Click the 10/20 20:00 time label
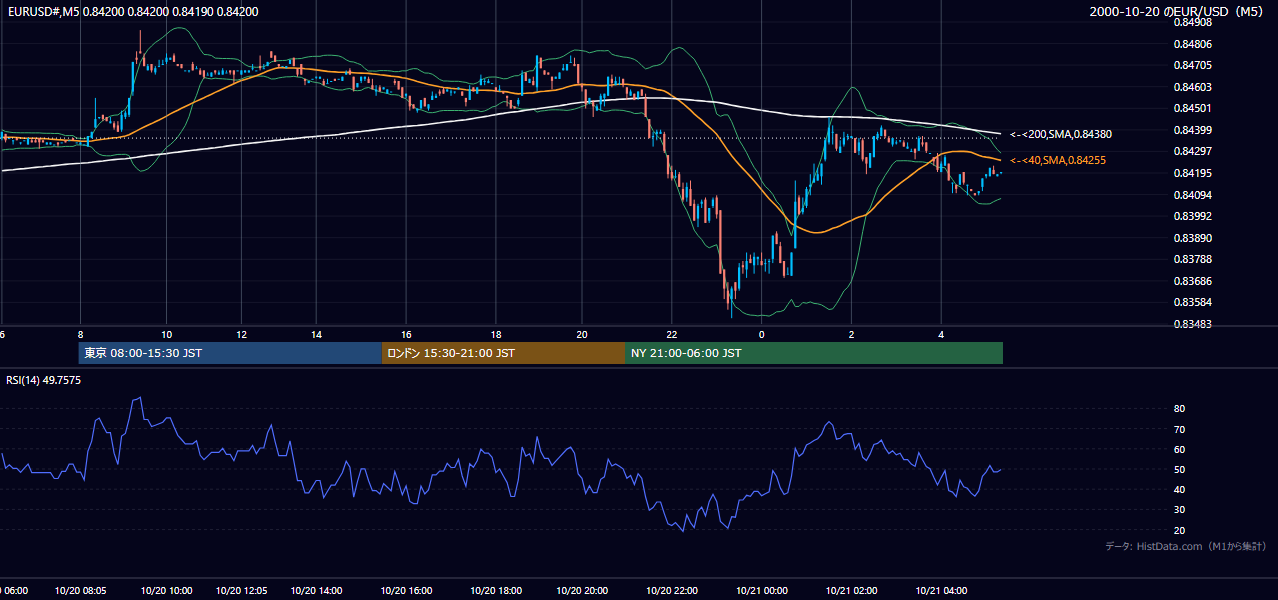Screen dimensions: 1278x600 coord(581,591)
